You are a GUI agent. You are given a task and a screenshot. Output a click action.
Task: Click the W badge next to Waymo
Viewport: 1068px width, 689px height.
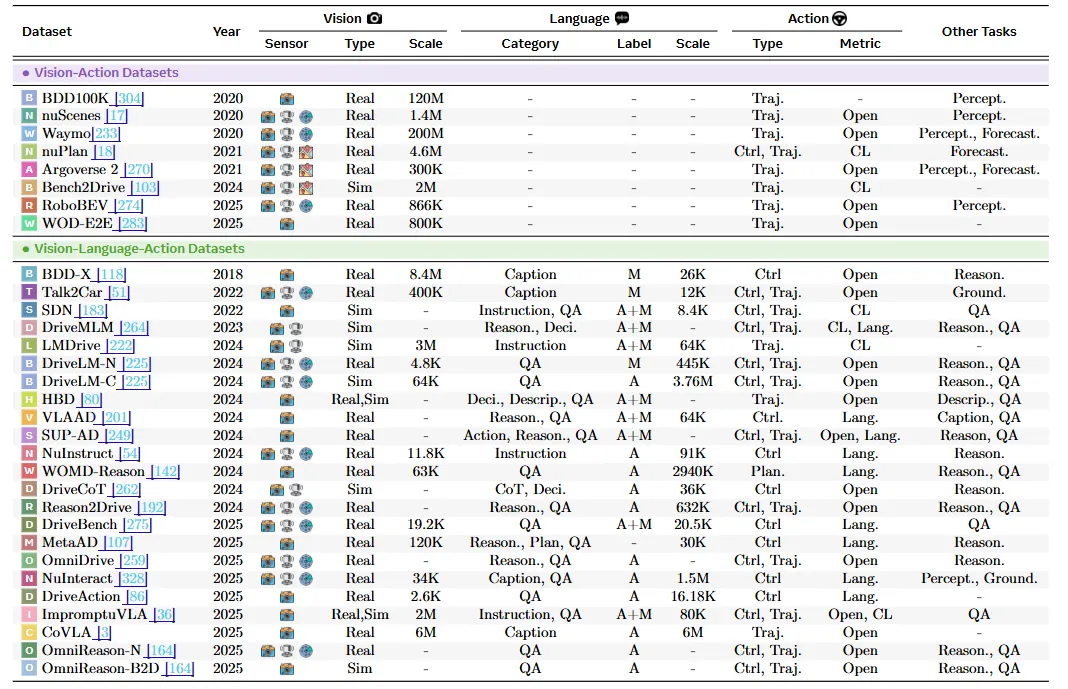(x=29, y=133)
